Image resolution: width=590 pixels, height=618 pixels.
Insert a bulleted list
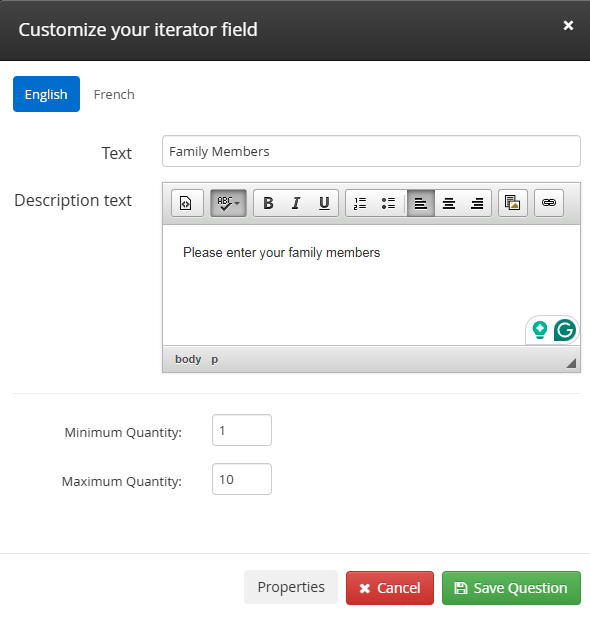[x=388, y=203]
